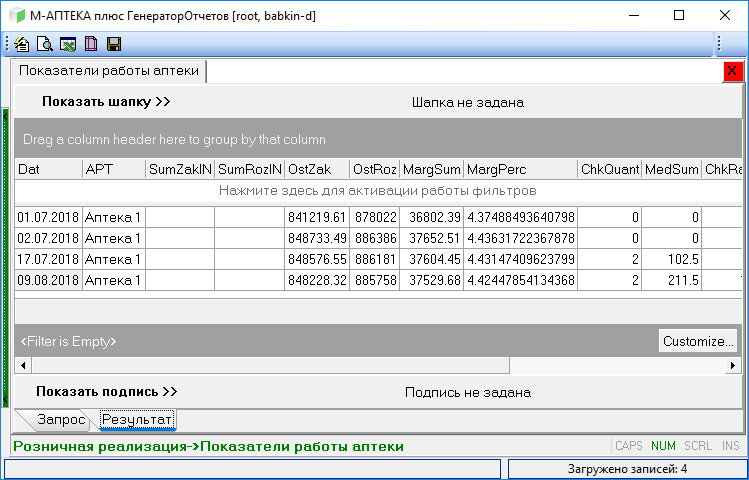The width and height of the screenshot is (749, 480).
Task: Activate the filter row in the grid
Action: pos(378,190)
